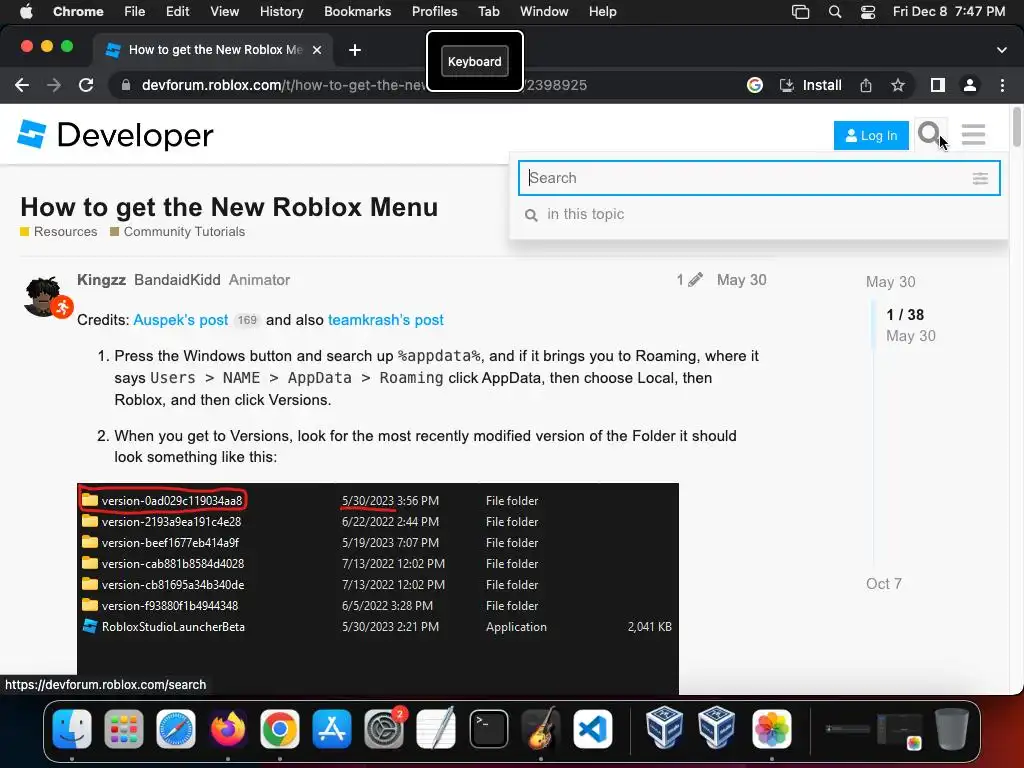
Task: Click Spotlight search in menu bar
Action: click(835, 12)
